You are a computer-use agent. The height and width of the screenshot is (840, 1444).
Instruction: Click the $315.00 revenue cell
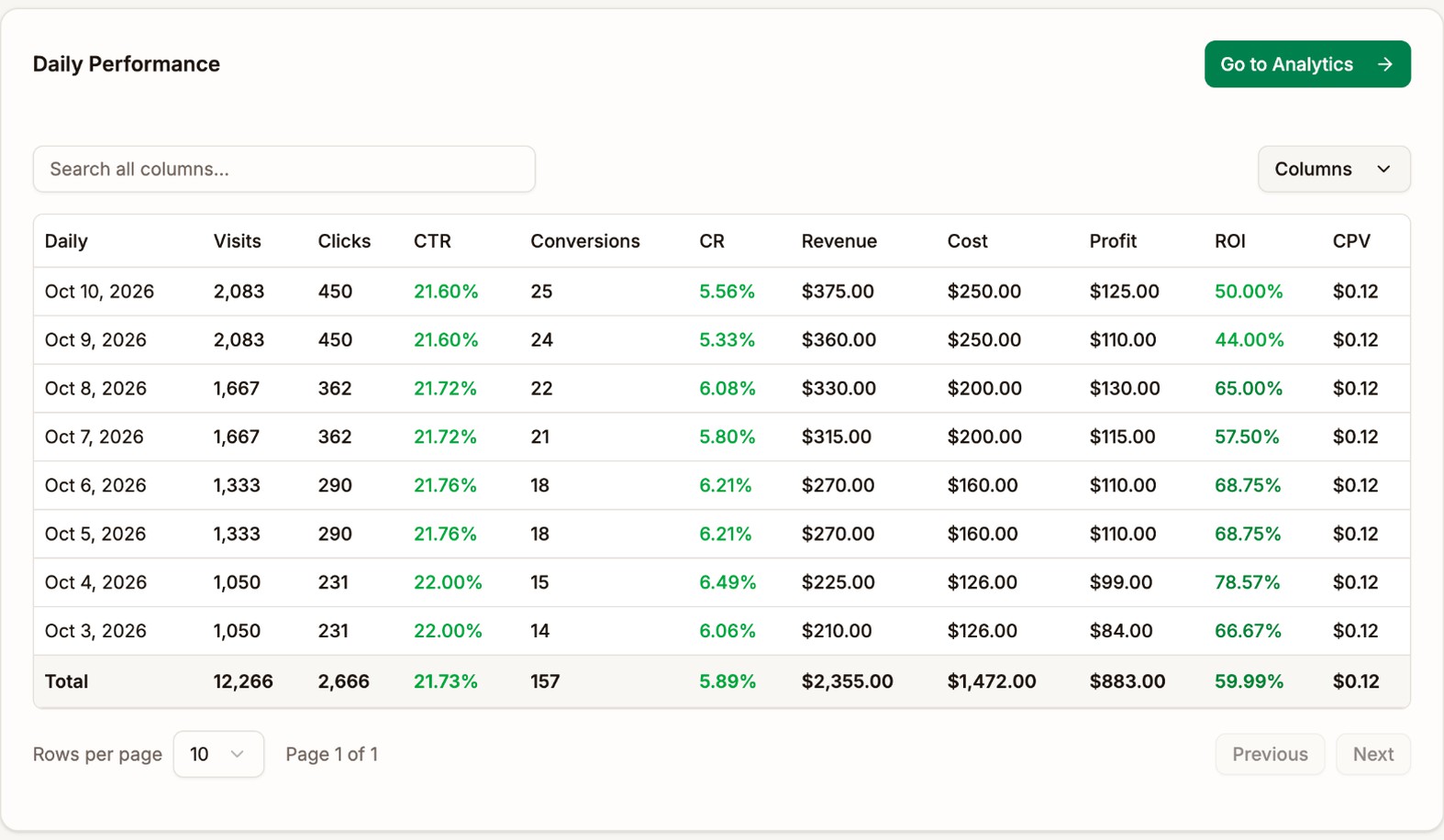pyautogui.click(x=837, y=437)
